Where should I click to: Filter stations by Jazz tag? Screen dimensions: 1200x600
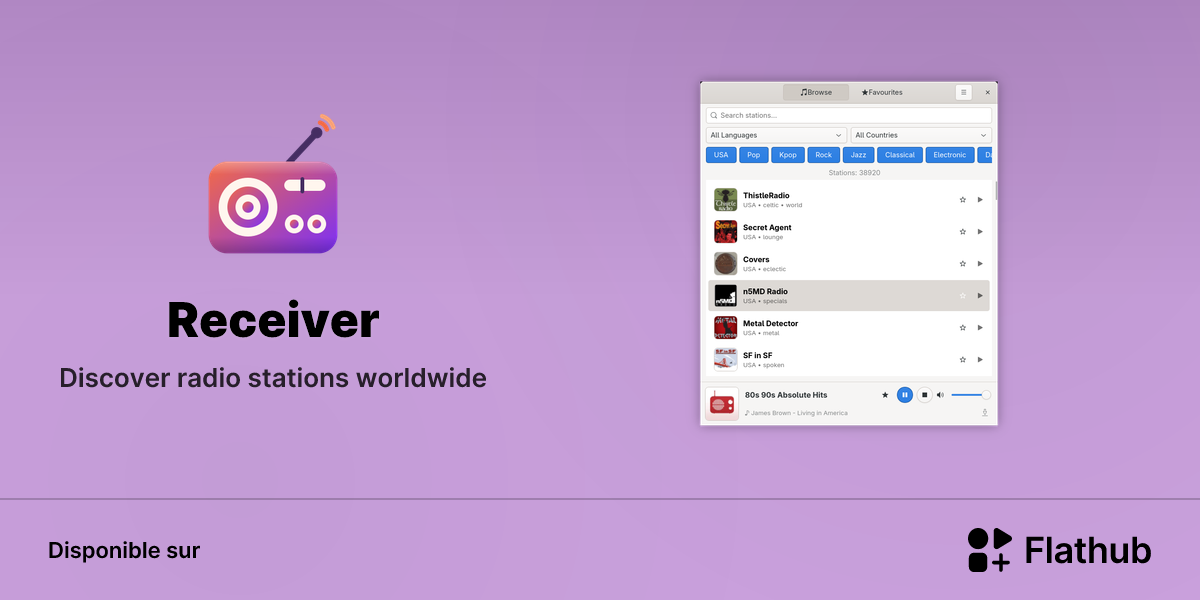(x=858, y=155)
